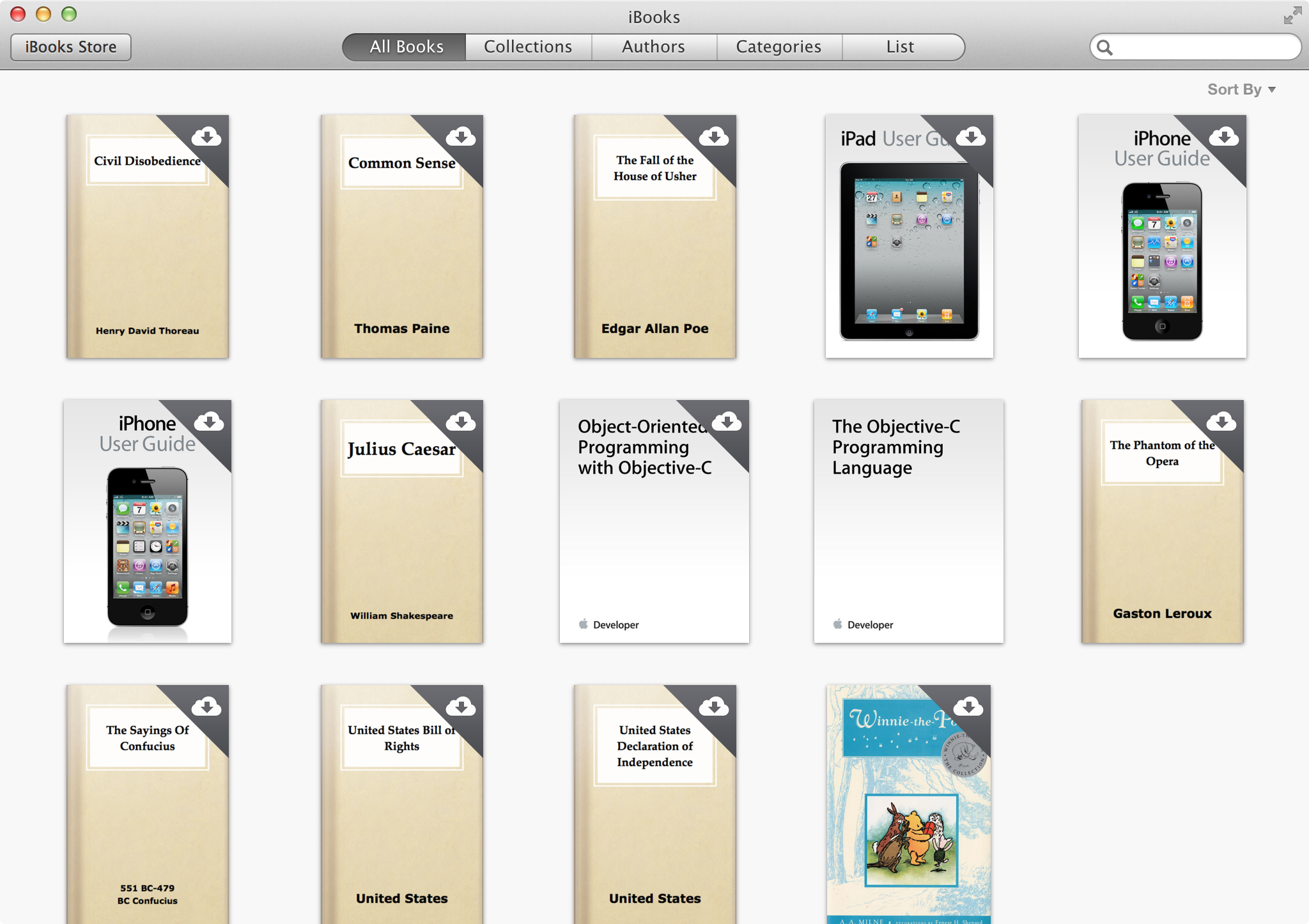Click cloud icon on first-row iPhone User Guide
The height and width of the screenshot is (924, 1309).
1224,136
